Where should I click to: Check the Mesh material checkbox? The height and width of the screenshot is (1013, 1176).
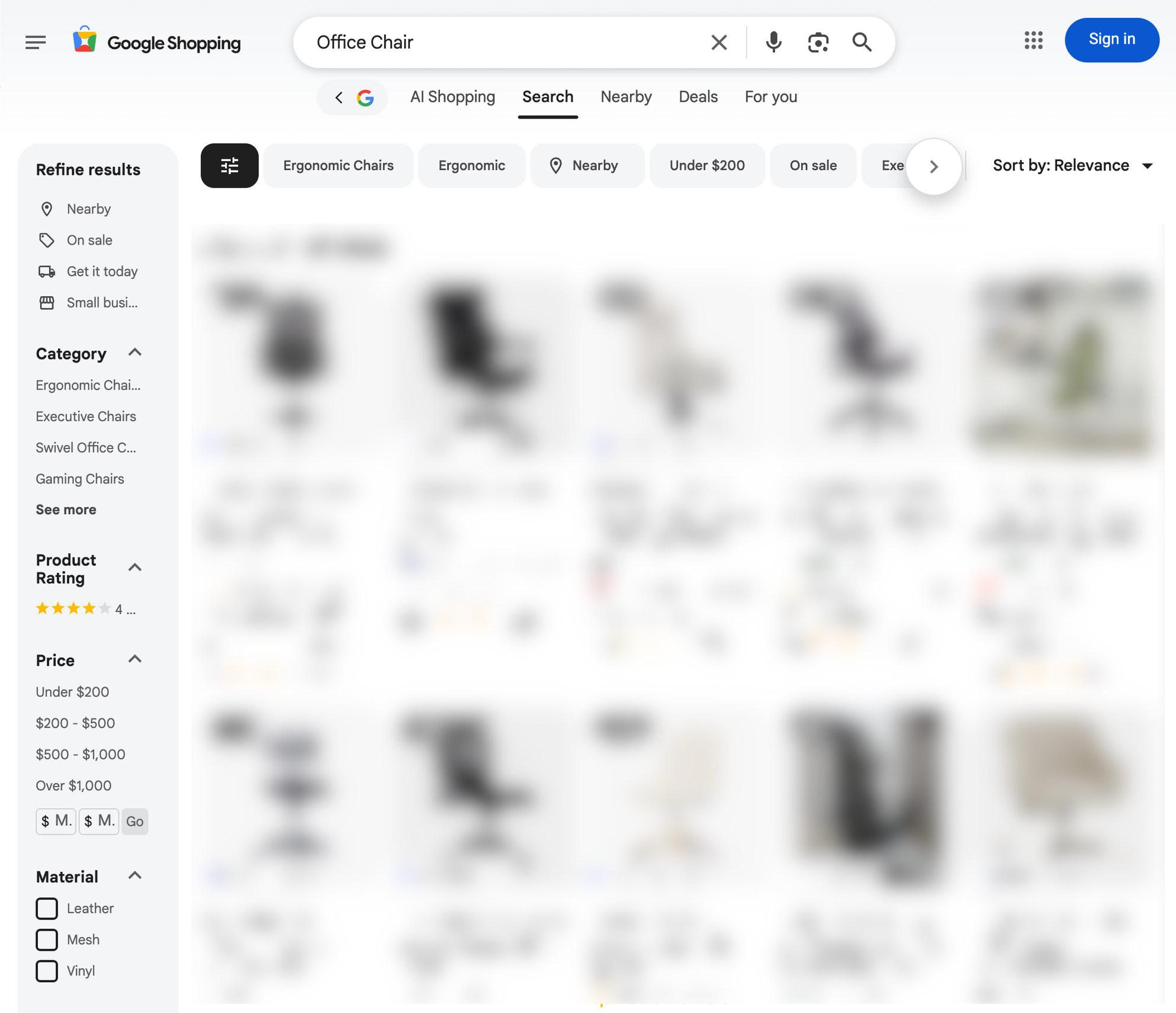(x=47, y=940)
